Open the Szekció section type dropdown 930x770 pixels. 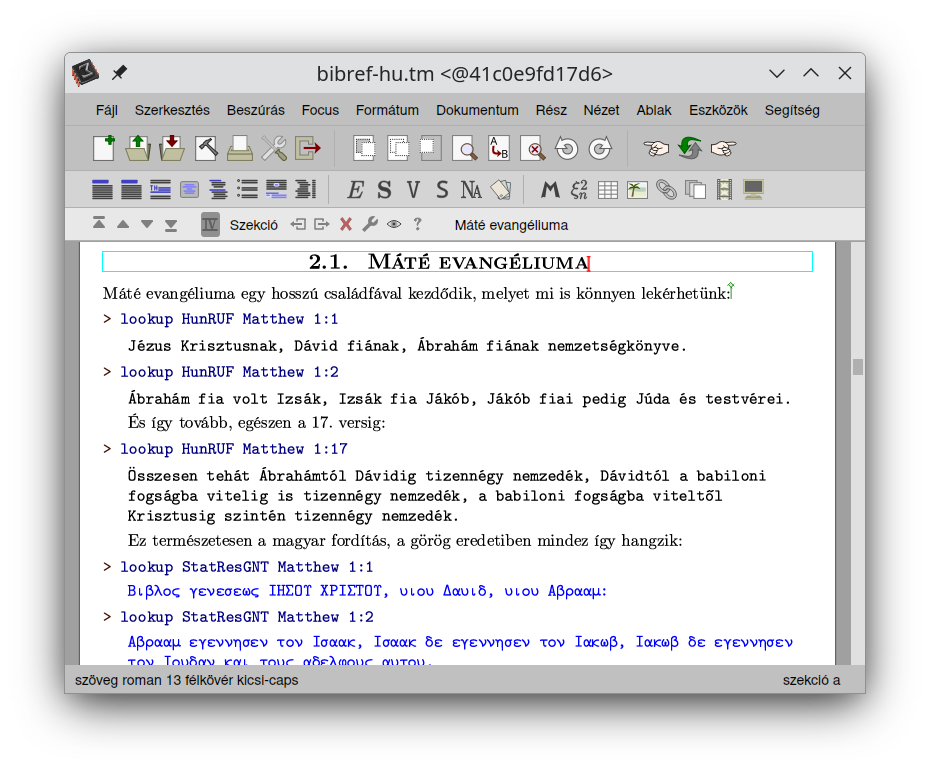click(253, 225)
